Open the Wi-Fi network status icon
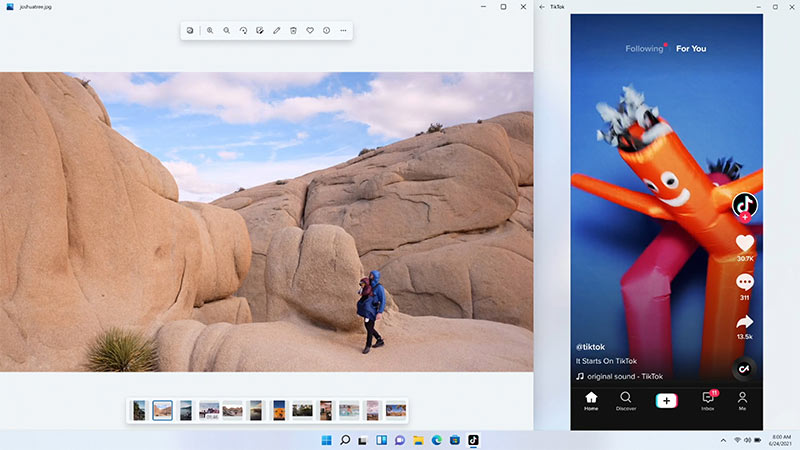Viewport: 800px width, 450px height. click(737, 440)
